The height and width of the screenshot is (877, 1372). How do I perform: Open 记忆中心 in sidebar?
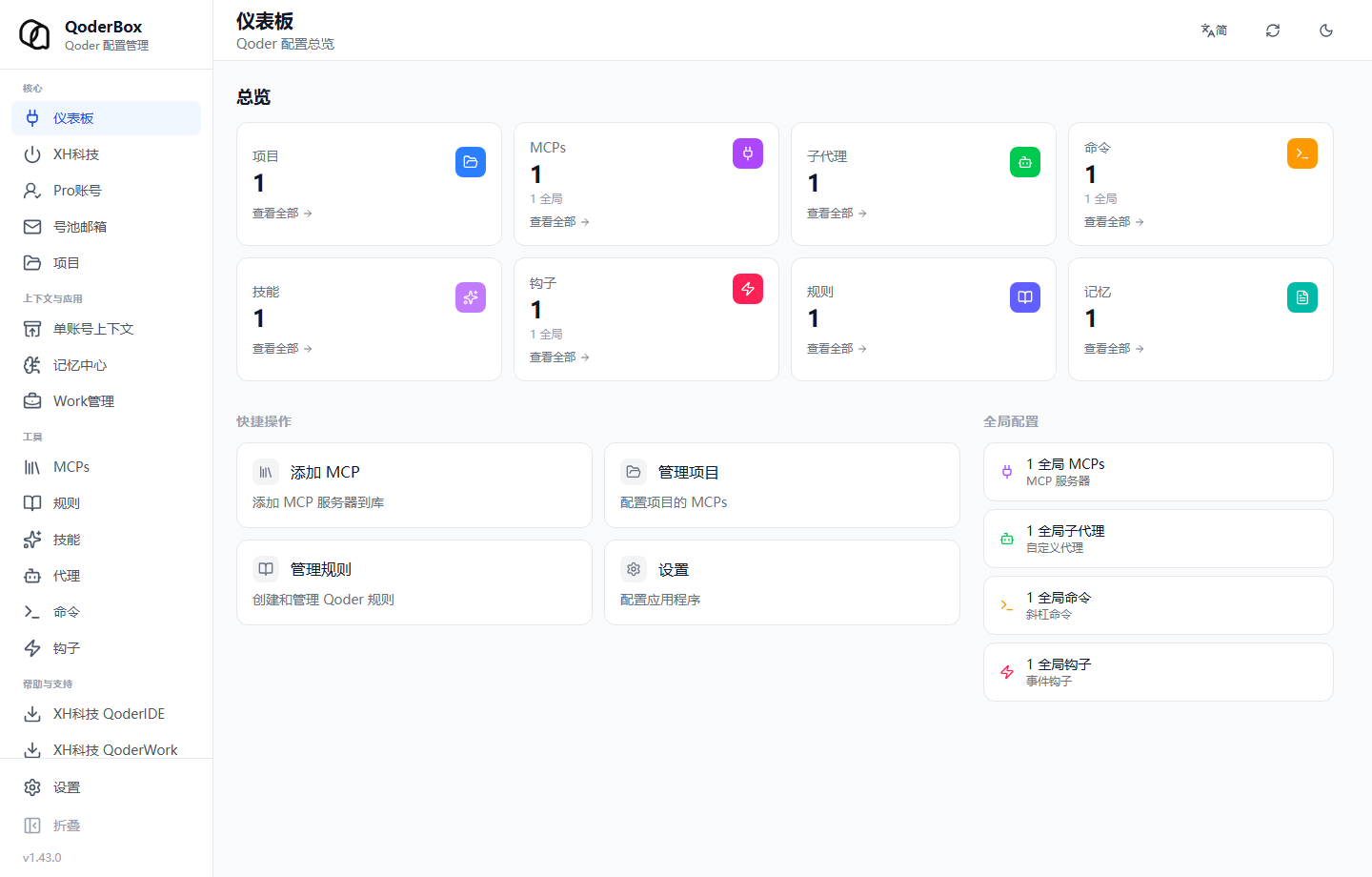[106, 365]
